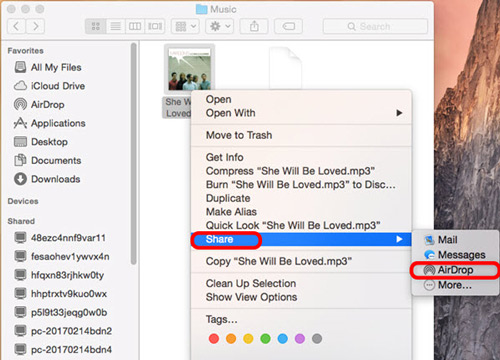Select the blank document file icon
500x360 pixels.
tap(285, 68)
